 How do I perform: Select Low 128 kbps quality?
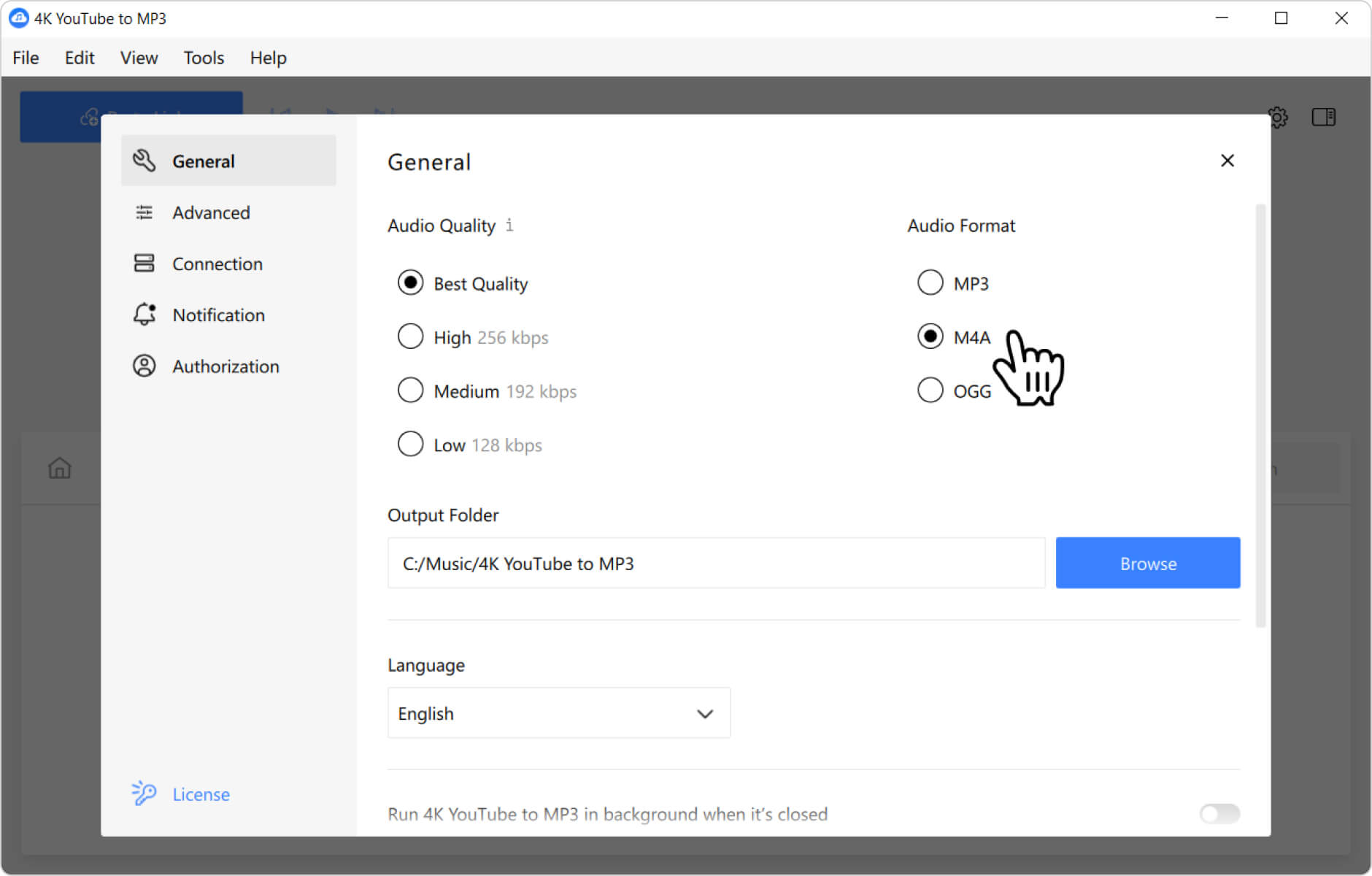pos(469,445)
